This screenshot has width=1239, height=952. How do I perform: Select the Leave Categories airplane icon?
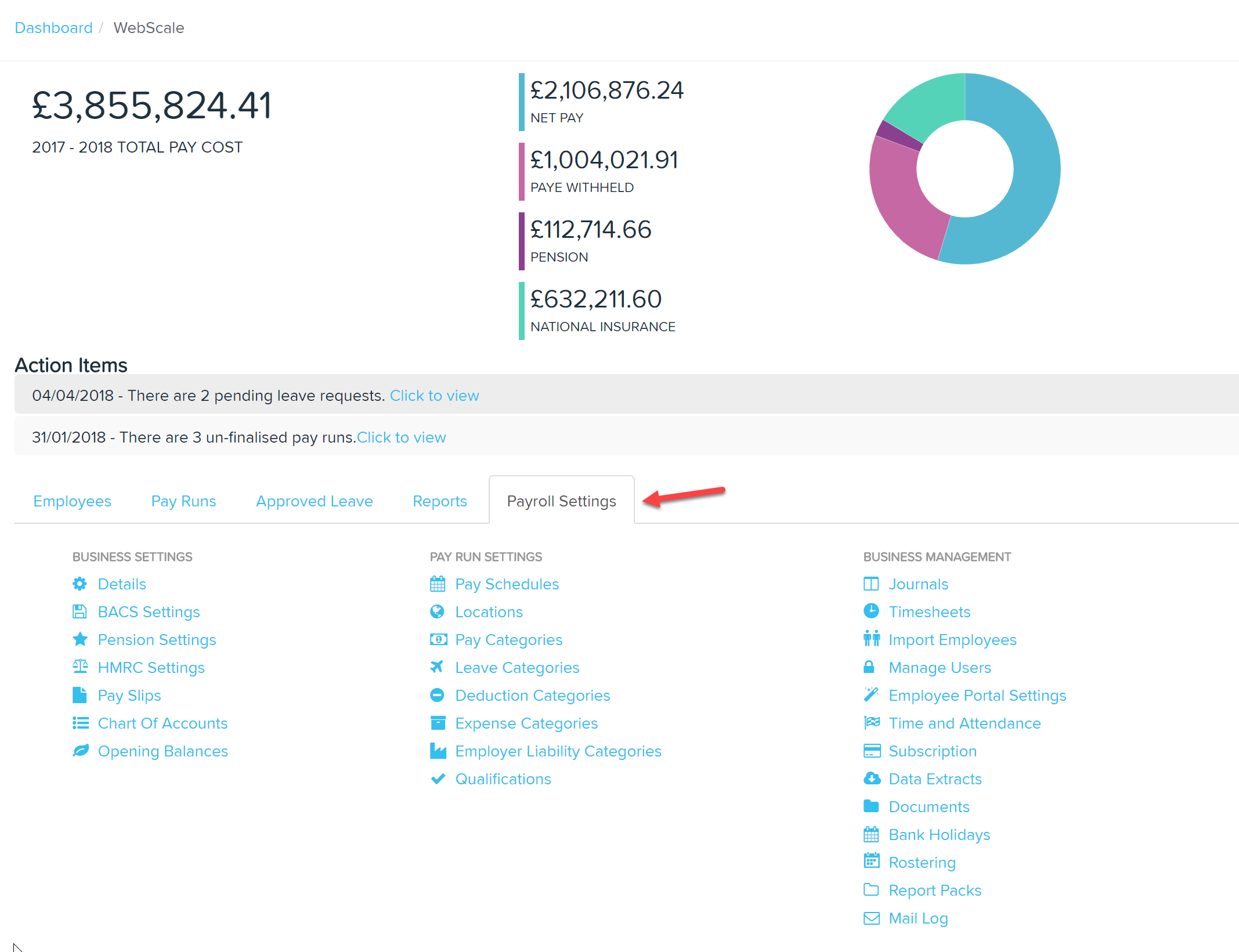438,667
